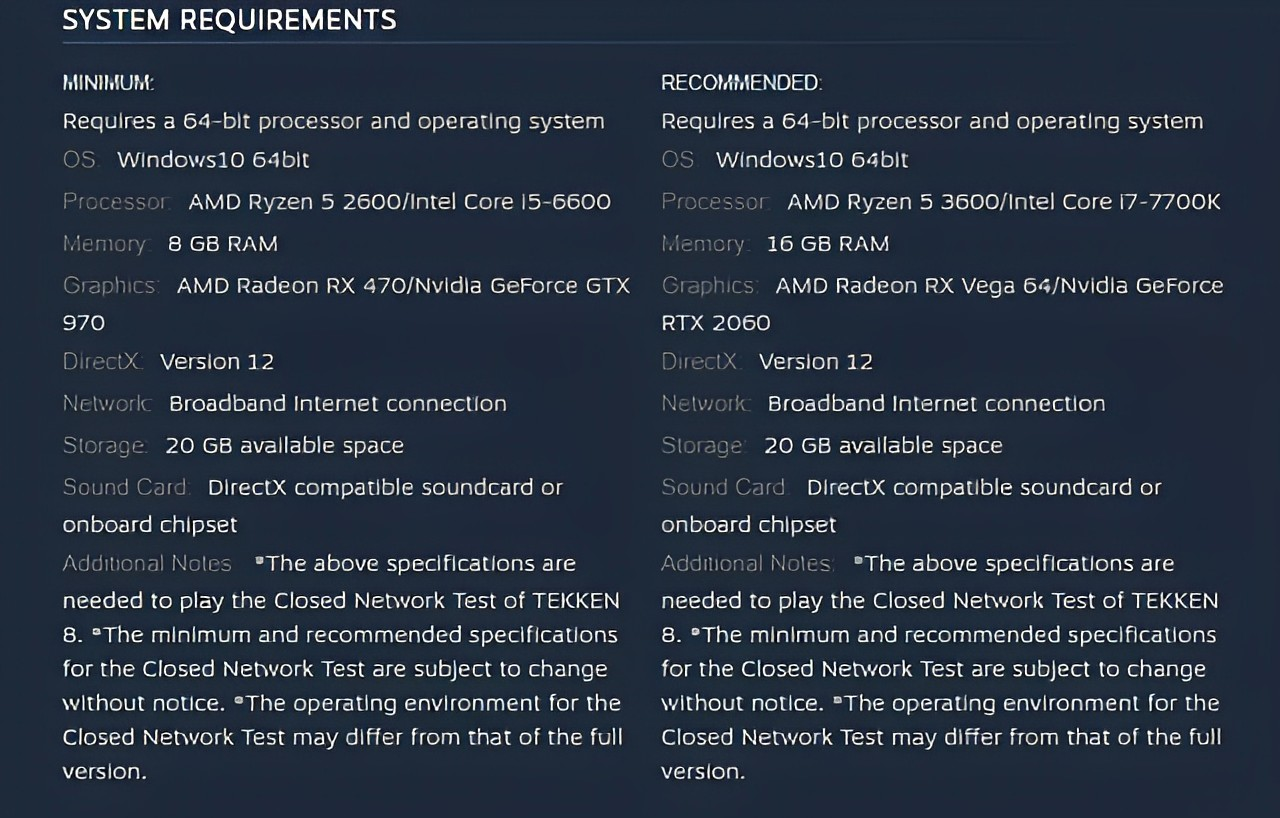Click Windows10 64bit under RECOMMENDED
The height and width of the screenshot is (818, 1280).
812,160
